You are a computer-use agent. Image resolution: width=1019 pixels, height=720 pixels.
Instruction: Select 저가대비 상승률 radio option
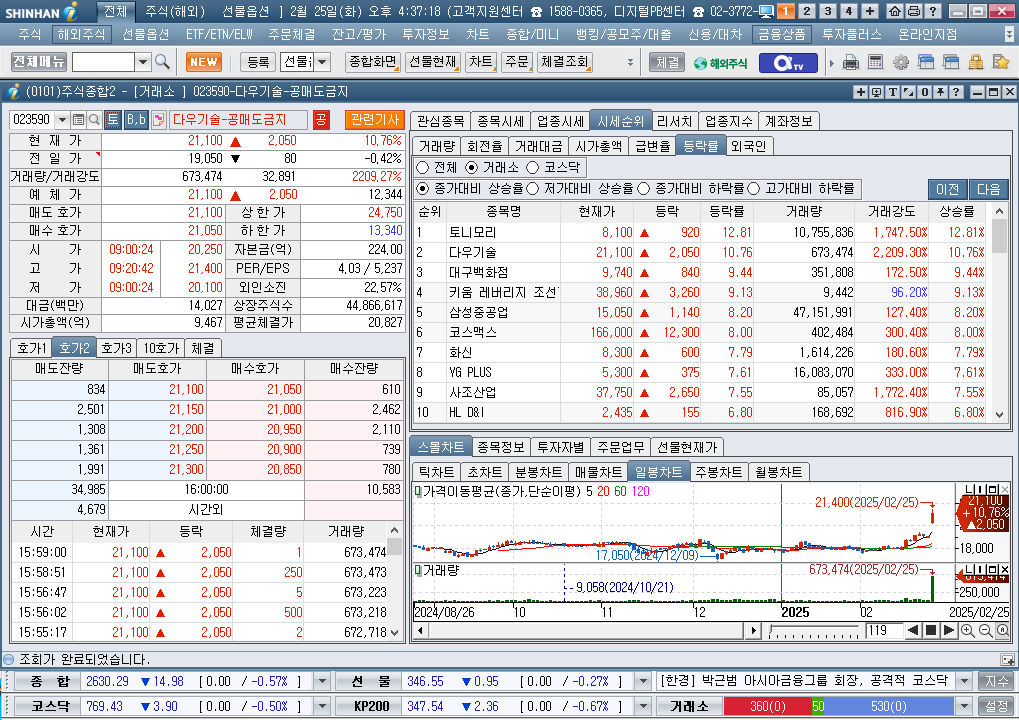click(x=533, y=188)
